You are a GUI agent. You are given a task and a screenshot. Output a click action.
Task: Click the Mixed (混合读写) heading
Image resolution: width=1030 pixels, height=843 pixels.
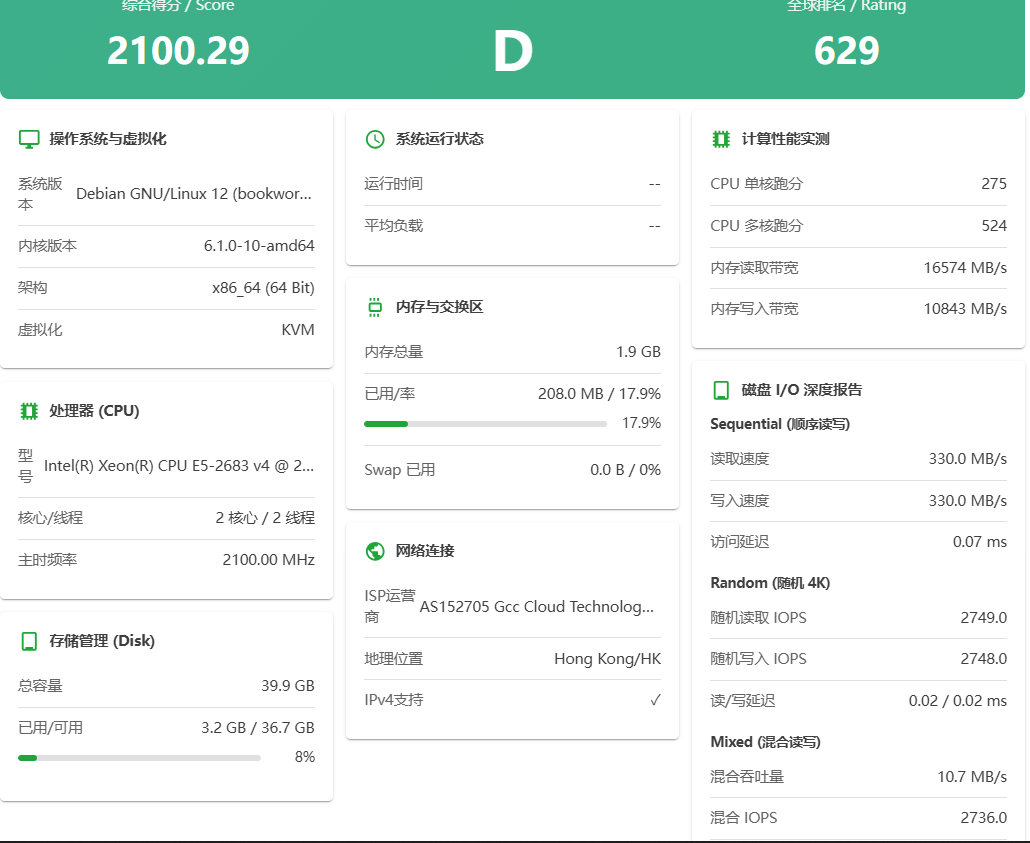[765, 742]
